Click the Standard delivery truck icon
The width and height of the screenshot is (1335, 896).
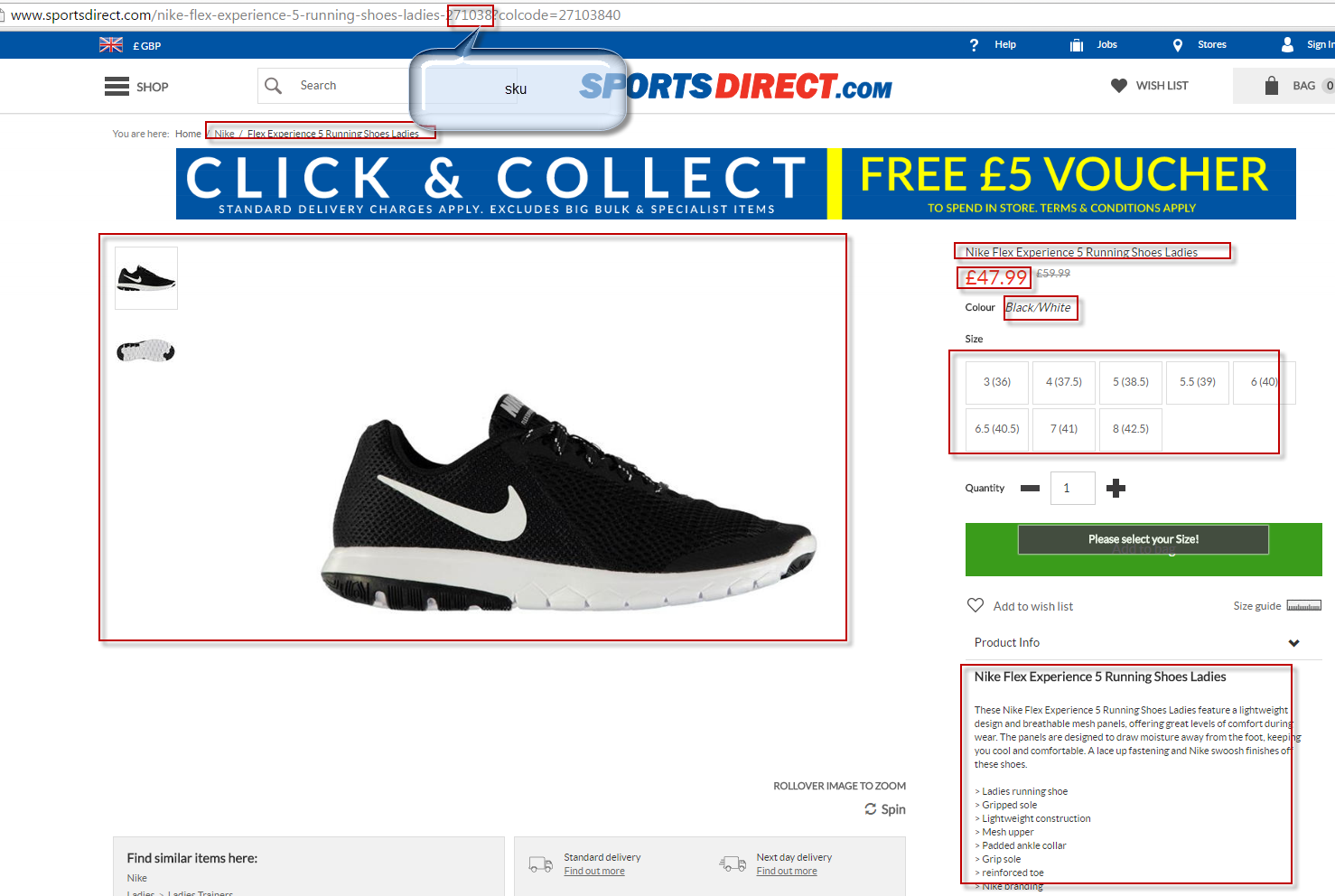coord(541,864)
